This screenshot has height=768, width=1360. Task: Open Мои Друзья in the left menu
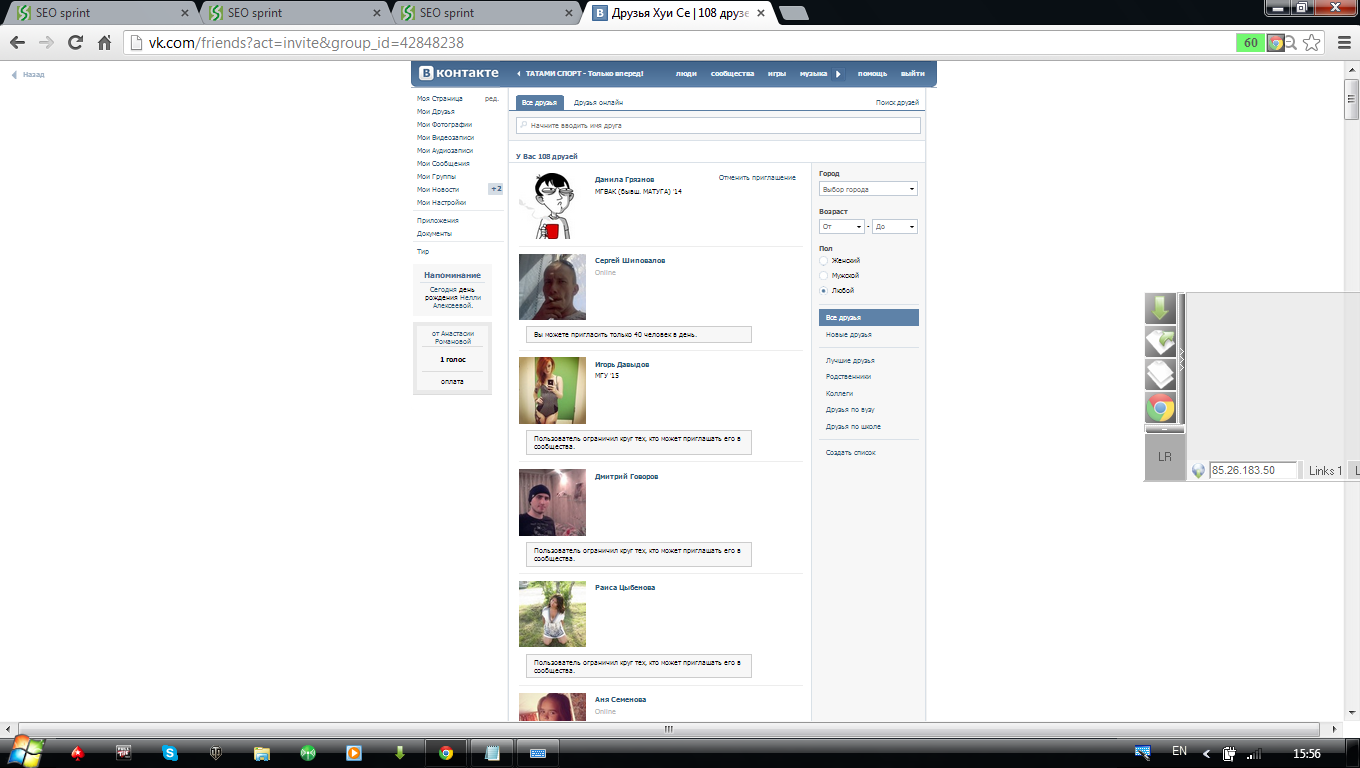tap(436, 111)
